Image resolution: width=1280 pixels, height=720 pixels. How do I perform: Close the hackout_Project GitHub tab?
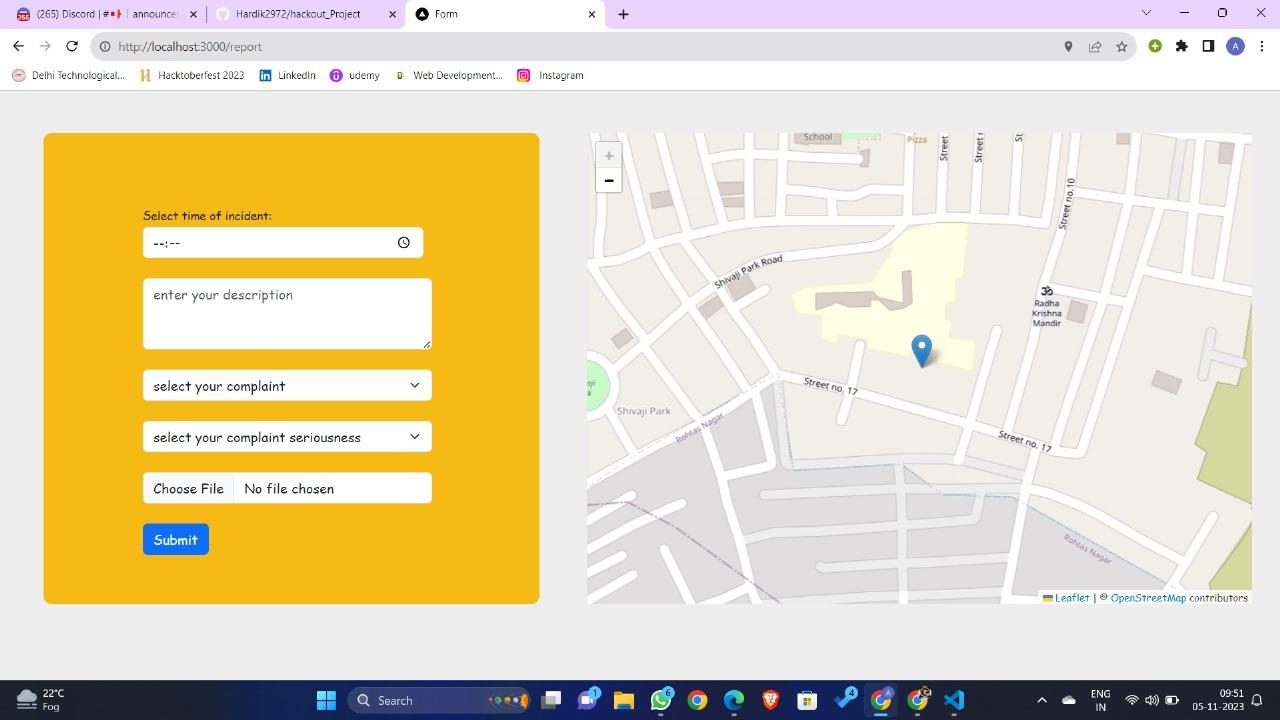pyautogui.click(x=393, y=14)
